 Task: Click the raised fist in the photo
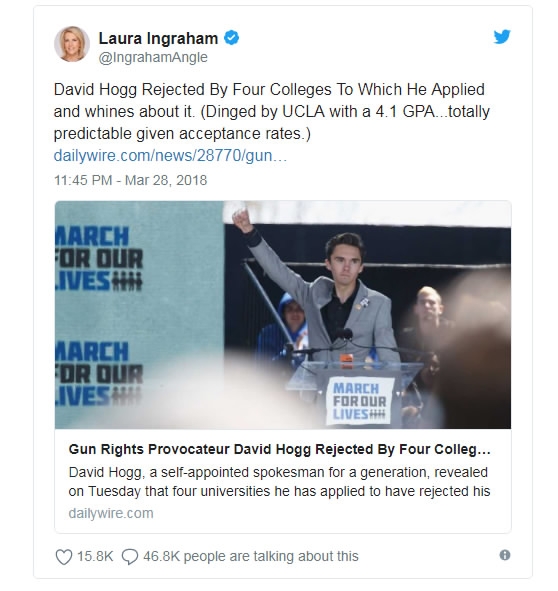pyautogui.click(x=242, y=220)
